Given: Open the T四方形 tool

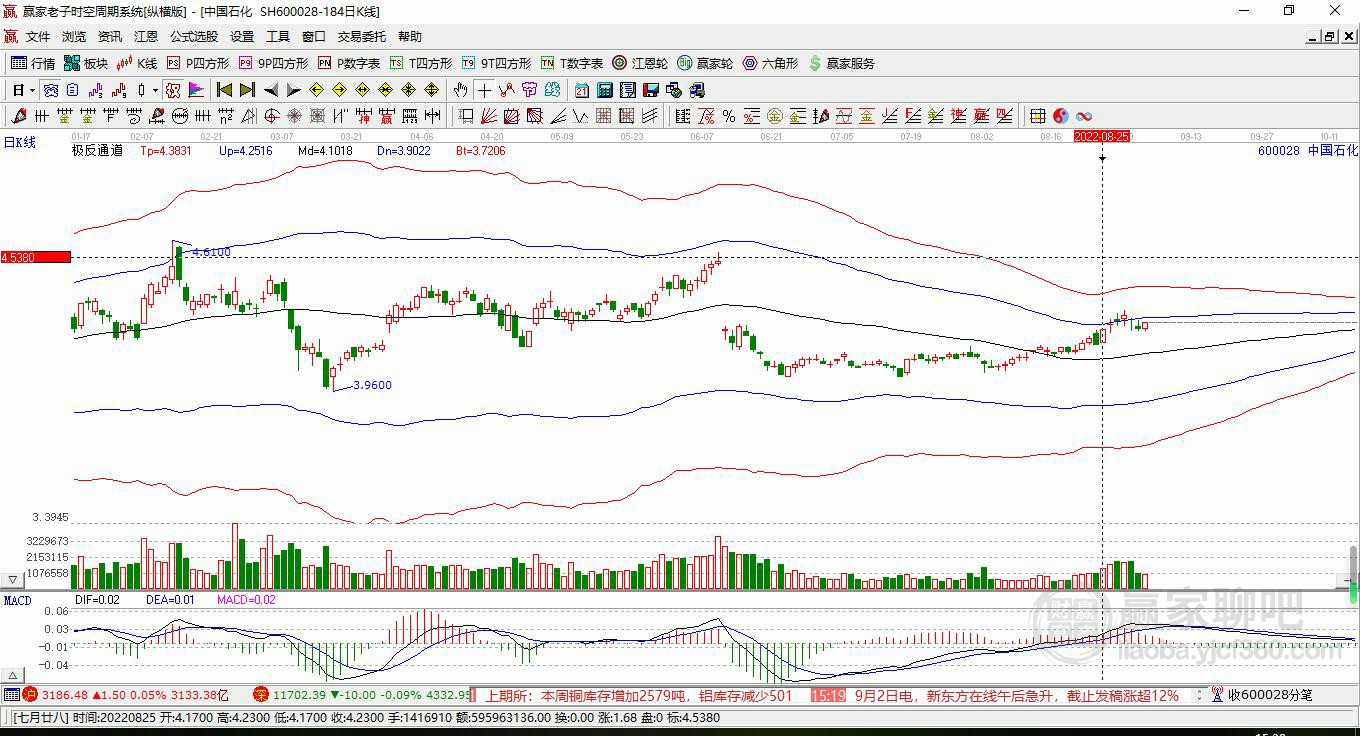Looking at the screenshot, I should tap(421, 63).
